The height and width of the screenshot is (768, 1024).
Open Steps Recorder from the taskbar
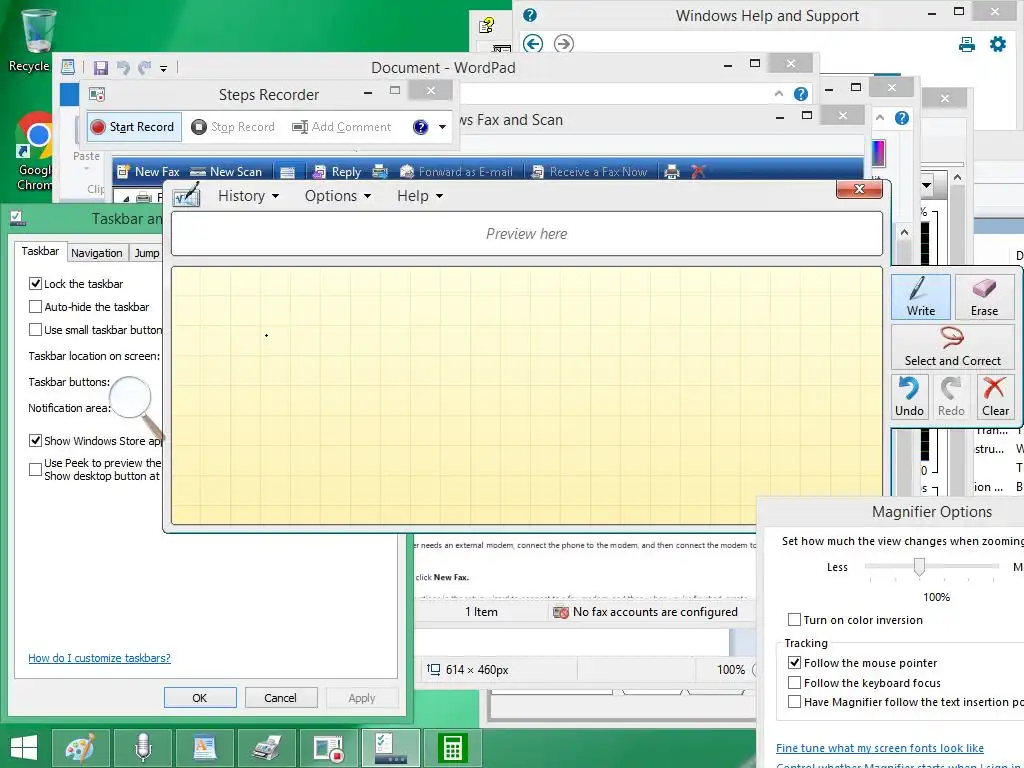[x=328, y=747]
